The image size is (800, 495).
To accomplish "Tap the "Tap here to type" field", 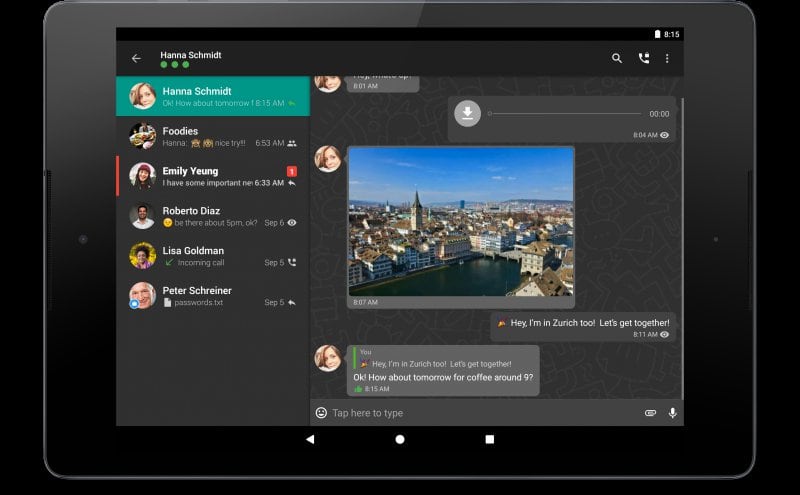I will [x=485, y=413].
